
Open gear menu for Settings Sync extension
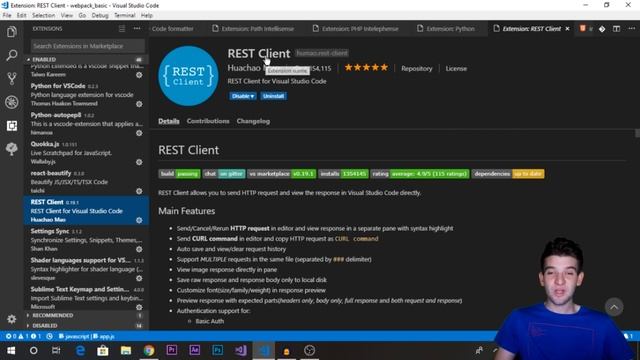click(x=139, y=249)
